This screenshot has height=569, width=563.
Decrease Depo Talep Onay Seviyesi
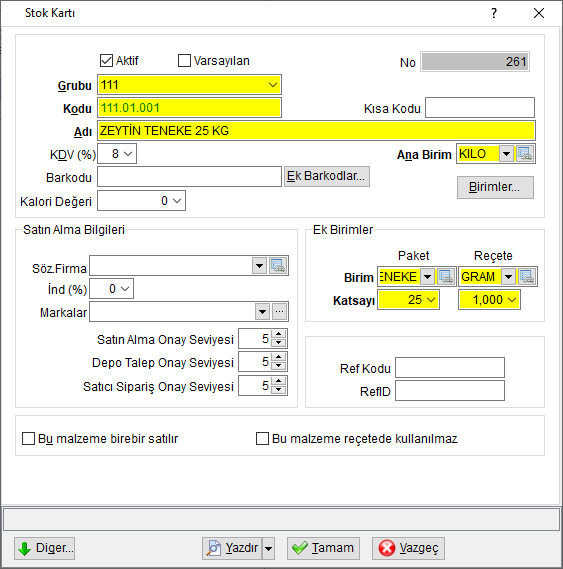pyautogui.click(x=278, y=366)
